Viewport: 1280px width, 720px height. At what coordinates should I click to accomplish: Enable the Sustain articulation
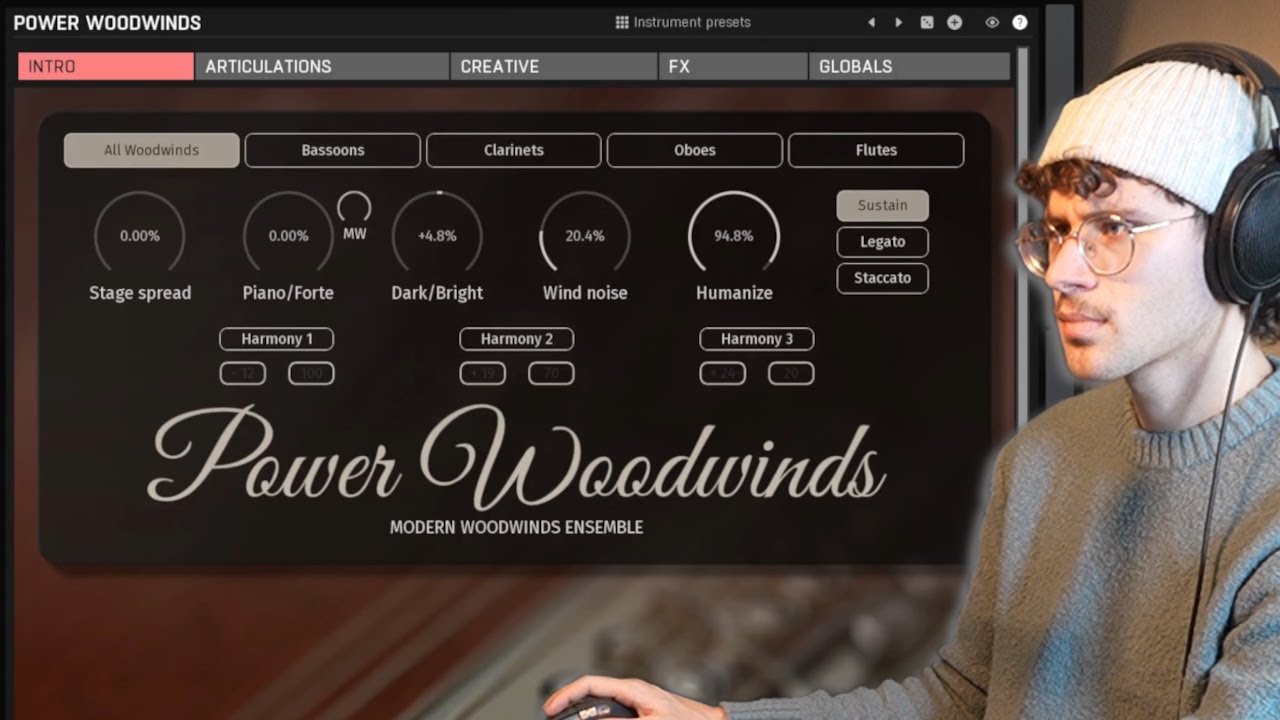click(883, 206)
